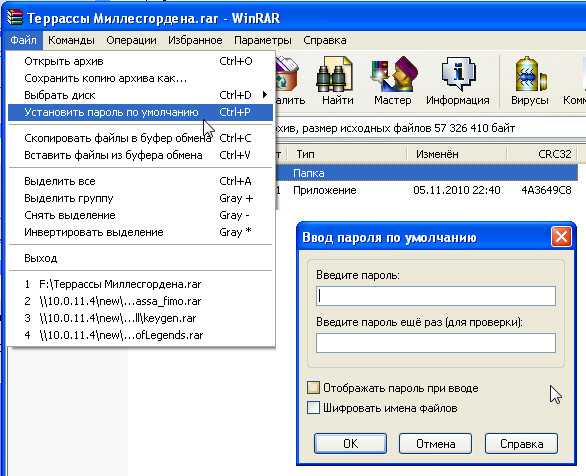
Task: Select the 'Приложение' row in file list
Action: 427,190
